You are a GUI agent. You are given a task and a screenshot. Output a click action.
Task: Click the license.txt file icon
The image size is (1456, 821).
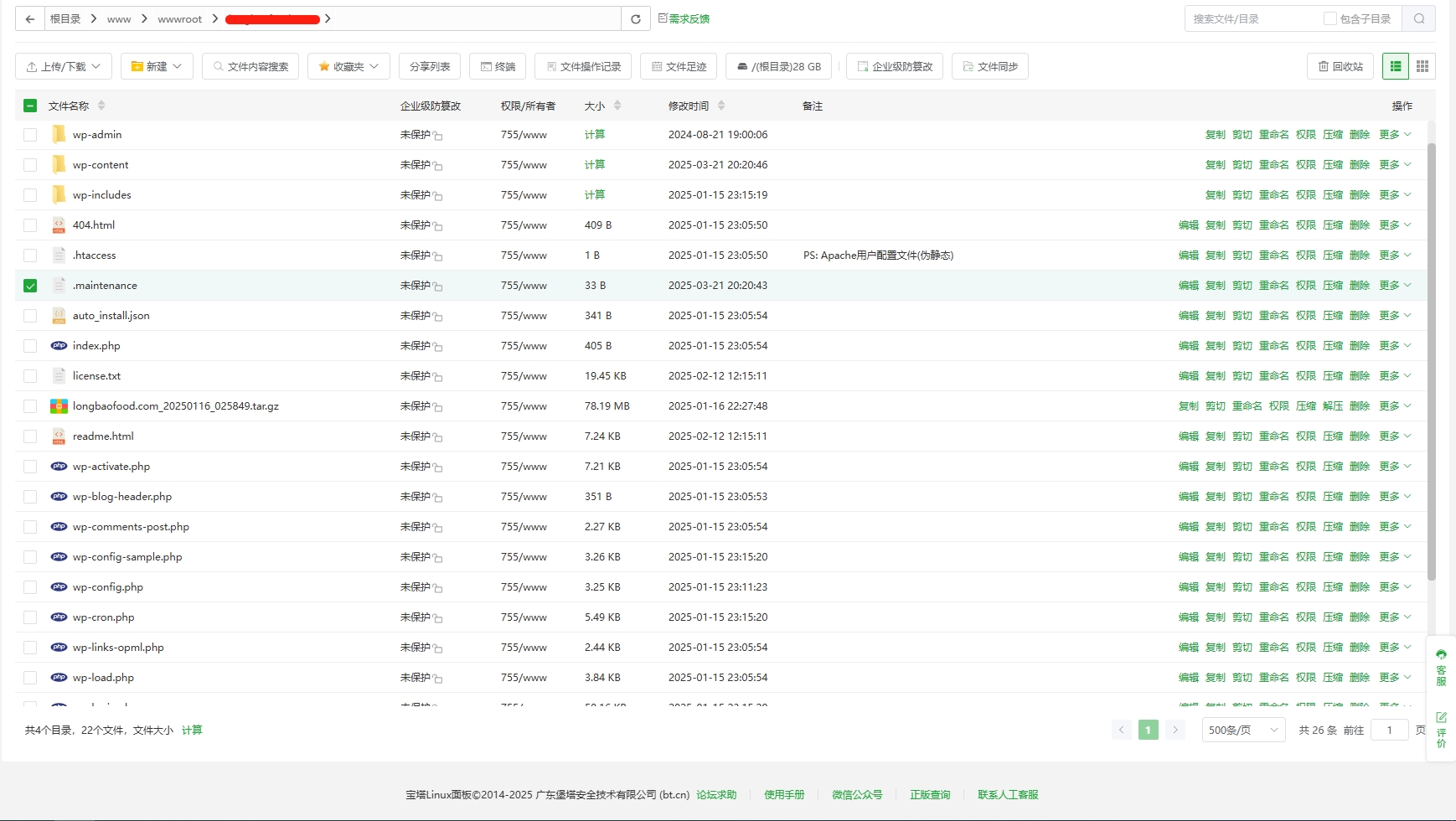(x=59, y=375)
